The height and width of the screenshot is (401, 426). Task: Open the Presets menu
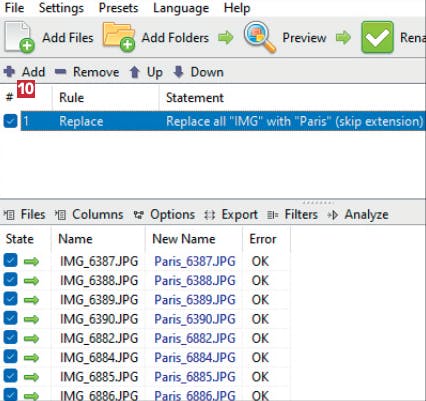coord(118,8)
